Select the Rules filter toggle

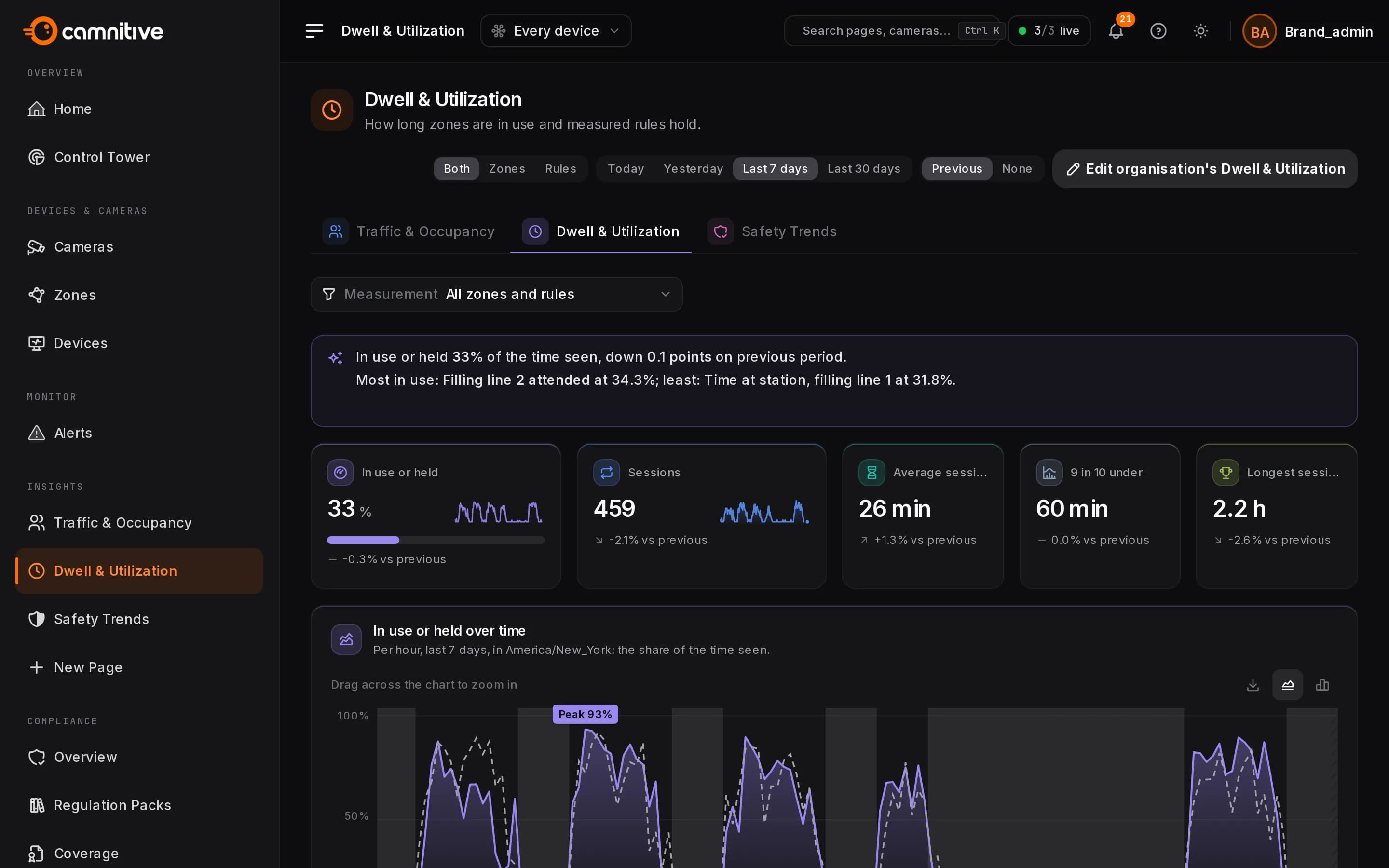pyautogui.click(x=560, y=169)
